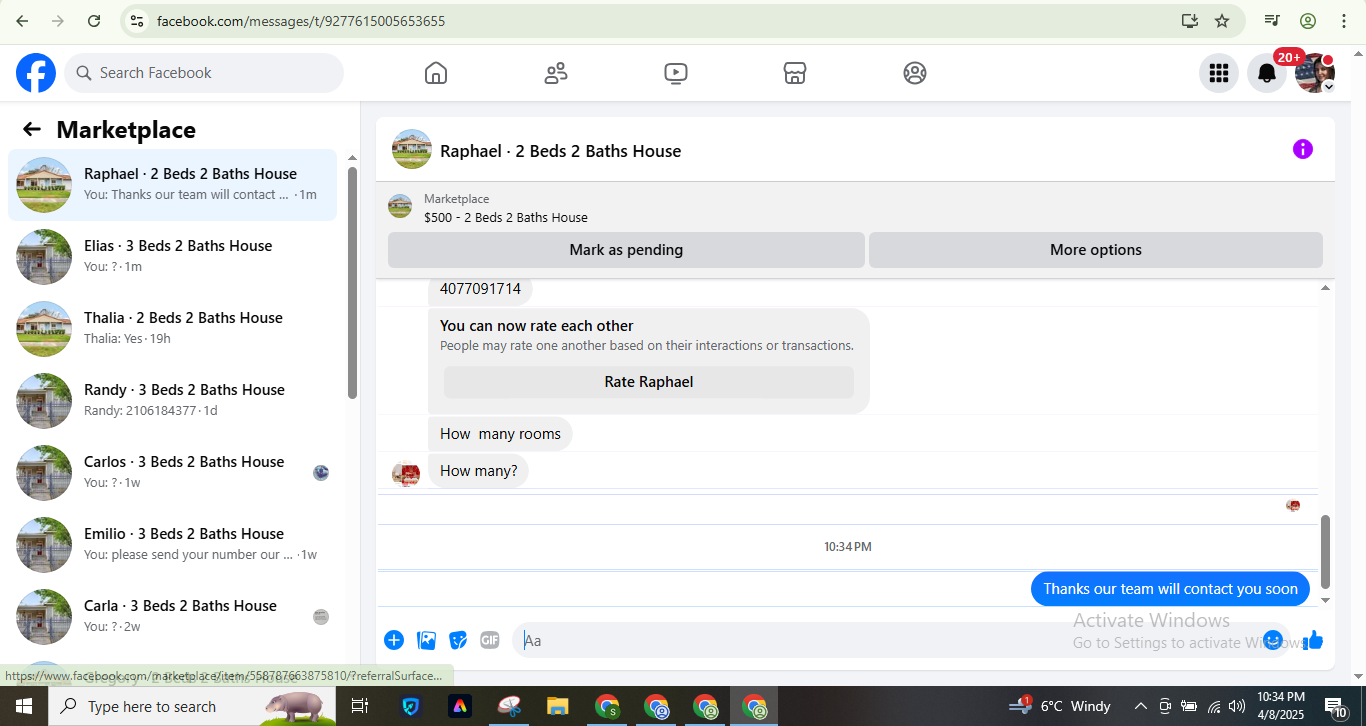
Task: Click the site information icon in address bar
Action: [137, 21]
